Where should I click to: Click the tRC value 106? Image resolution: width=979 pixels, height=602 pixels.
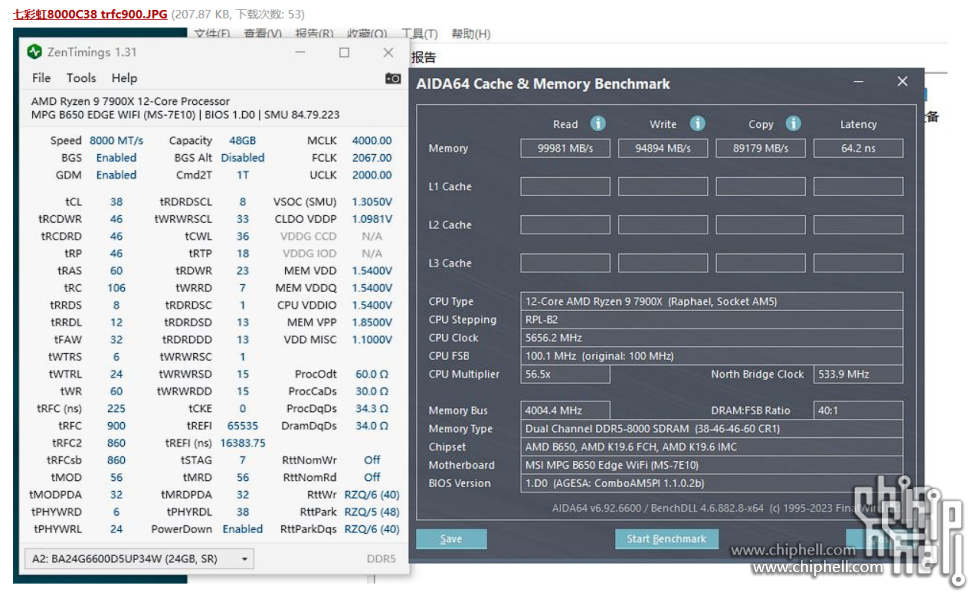coord(116,288)
